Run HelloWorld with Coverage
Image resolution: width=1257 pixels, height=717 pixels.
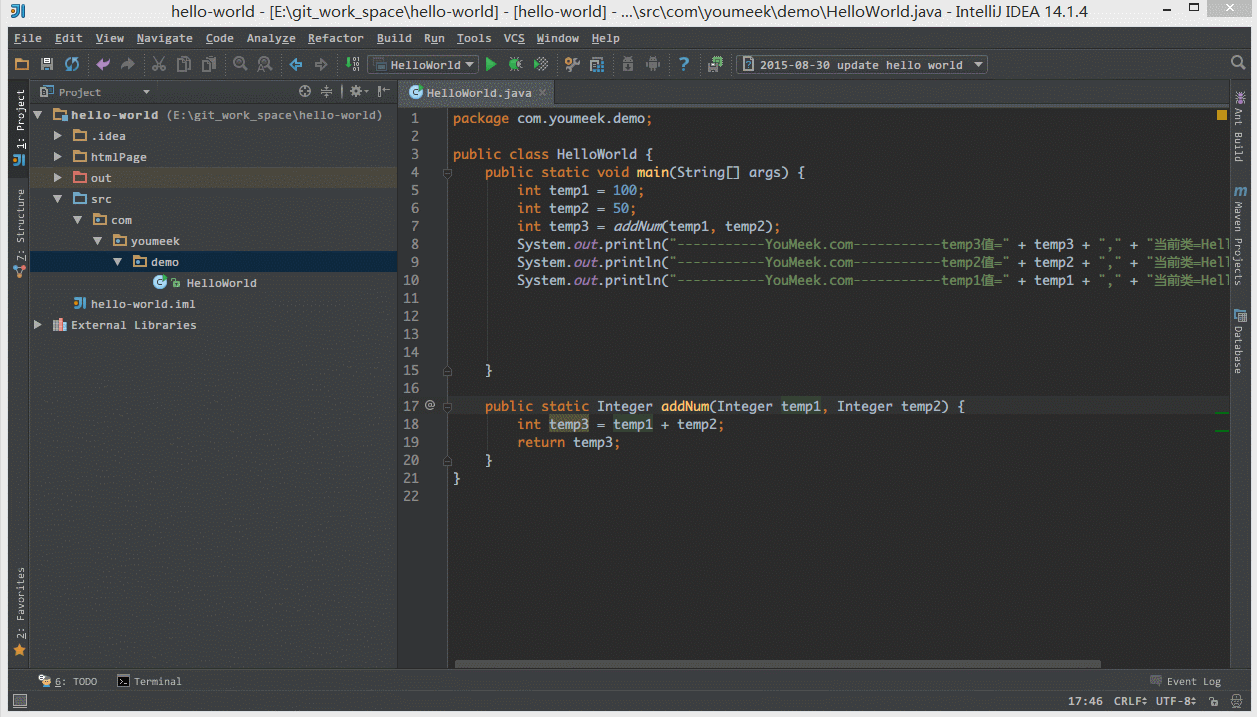click(x=540, y=63)
